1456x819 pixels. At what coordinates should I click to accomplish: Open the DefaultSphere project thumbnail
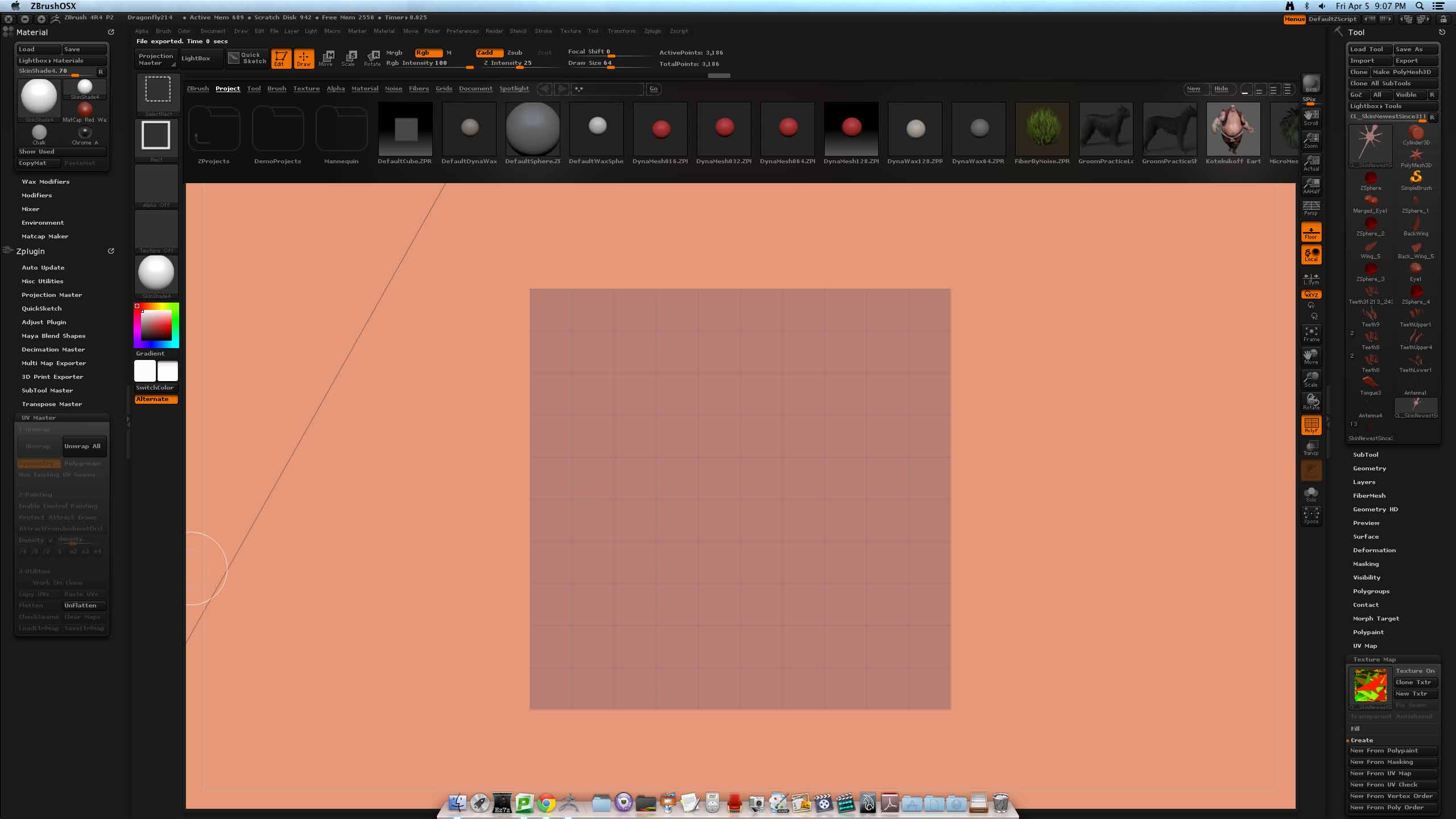pos(532,130)
